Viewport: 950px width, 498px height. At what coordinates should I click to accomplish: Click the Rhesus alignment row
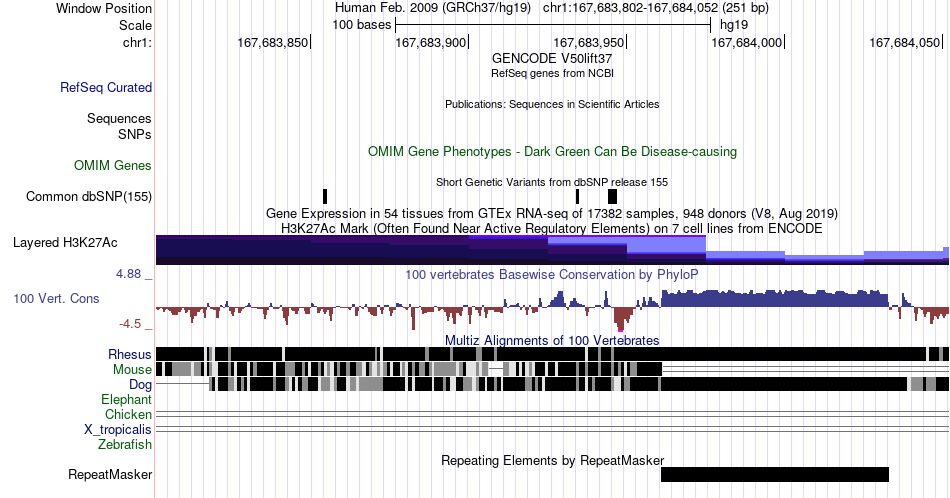[552, 354]
